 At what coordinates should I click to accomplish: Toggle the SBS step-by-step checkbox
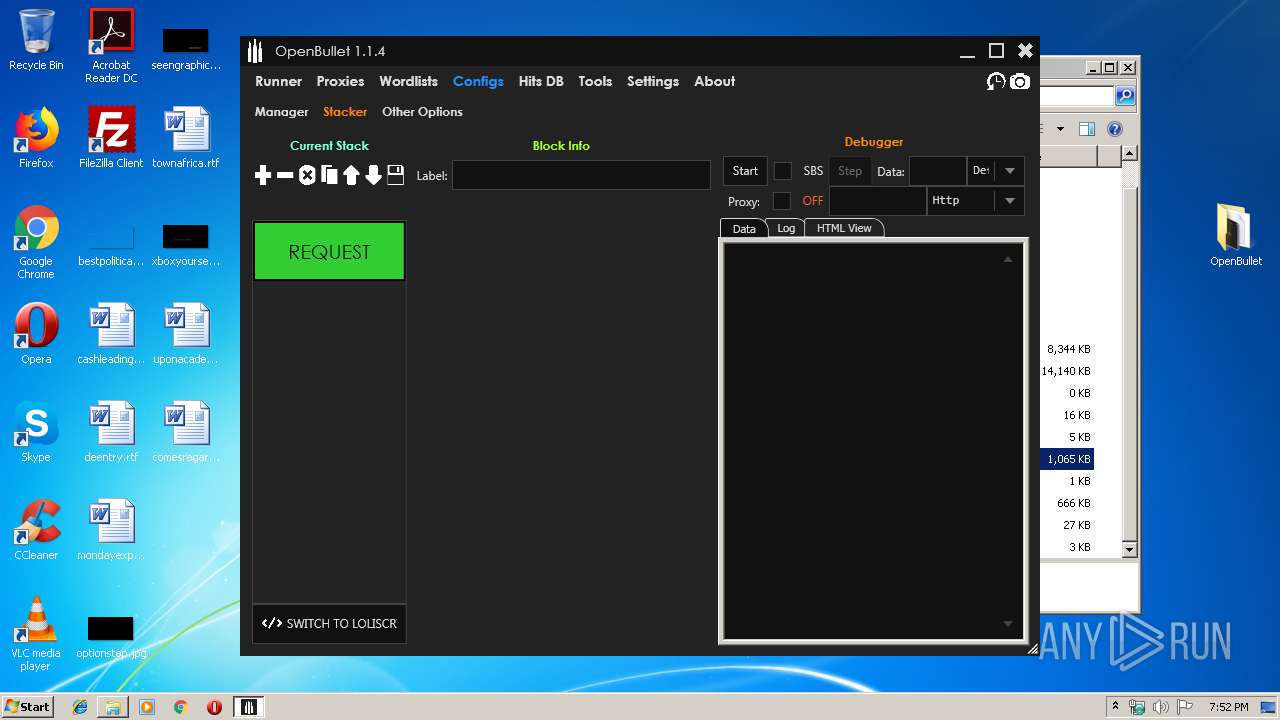783,171
